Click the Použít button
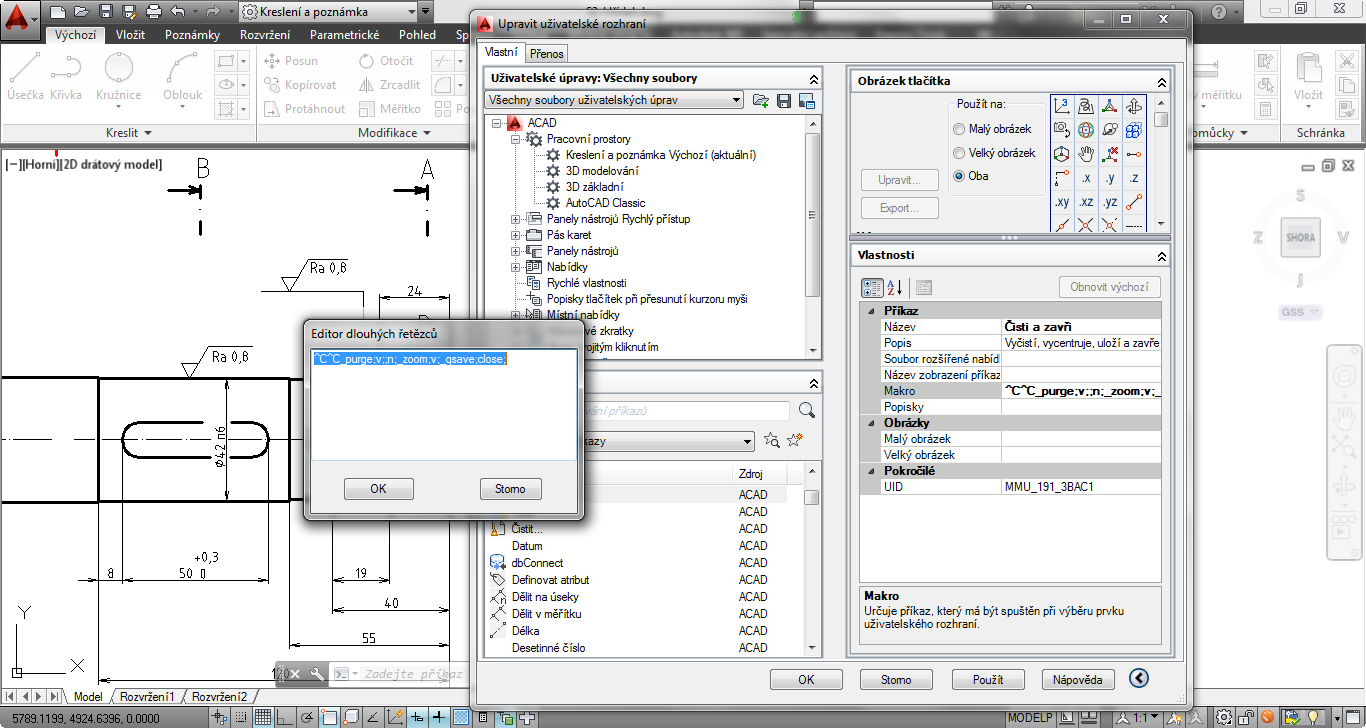1366x728 pixels. coord(988,680)
